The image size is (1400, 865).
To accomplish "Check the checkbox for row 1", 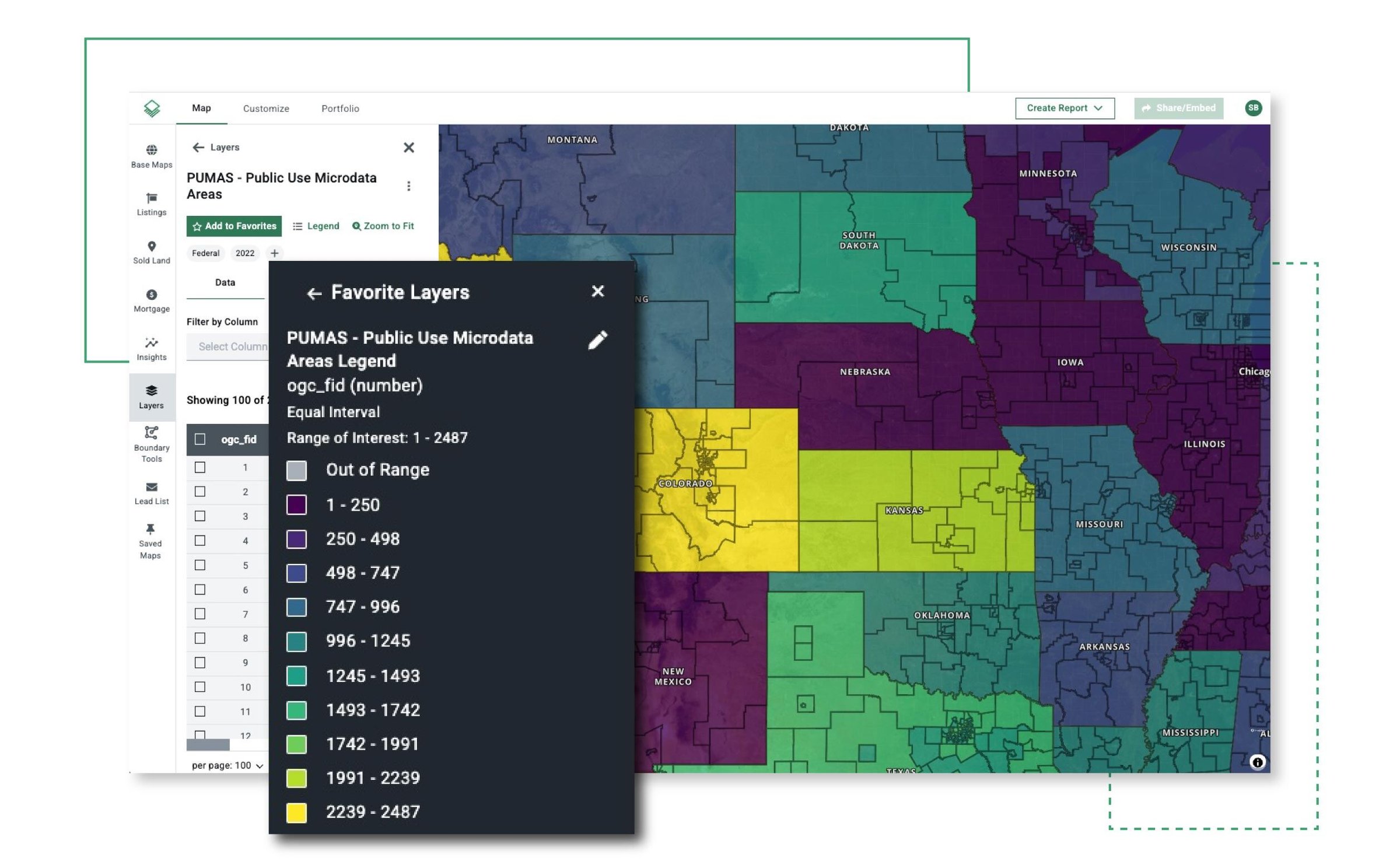I will [201, 467].
